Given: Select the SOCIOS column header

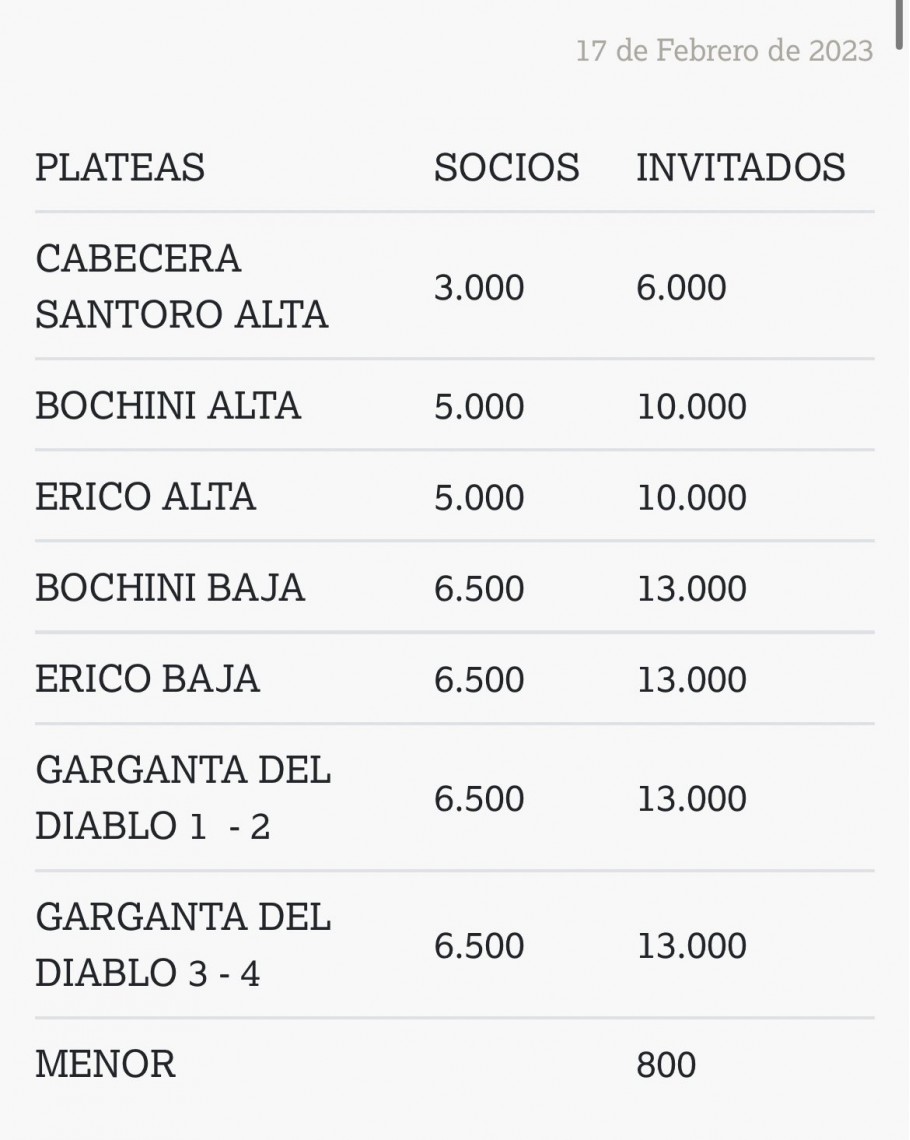Looking at the screenshot, I should click(507, 167).
